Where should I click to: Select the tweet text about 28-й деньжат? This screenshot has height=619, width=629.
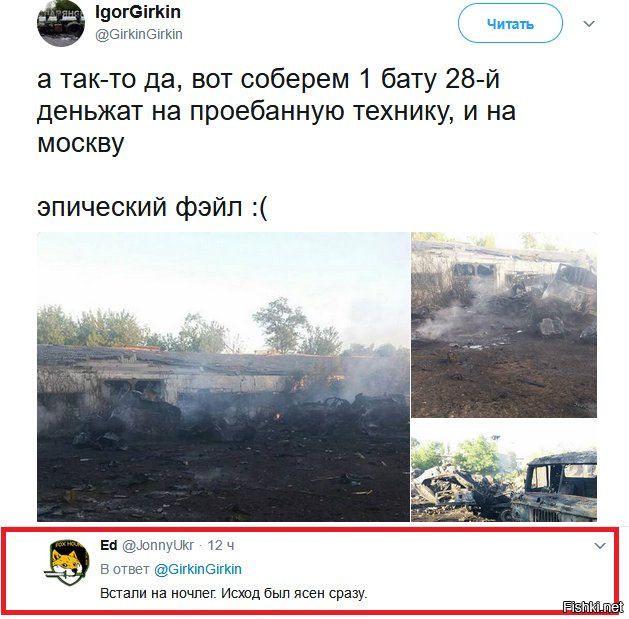click(x=276, y=110)
